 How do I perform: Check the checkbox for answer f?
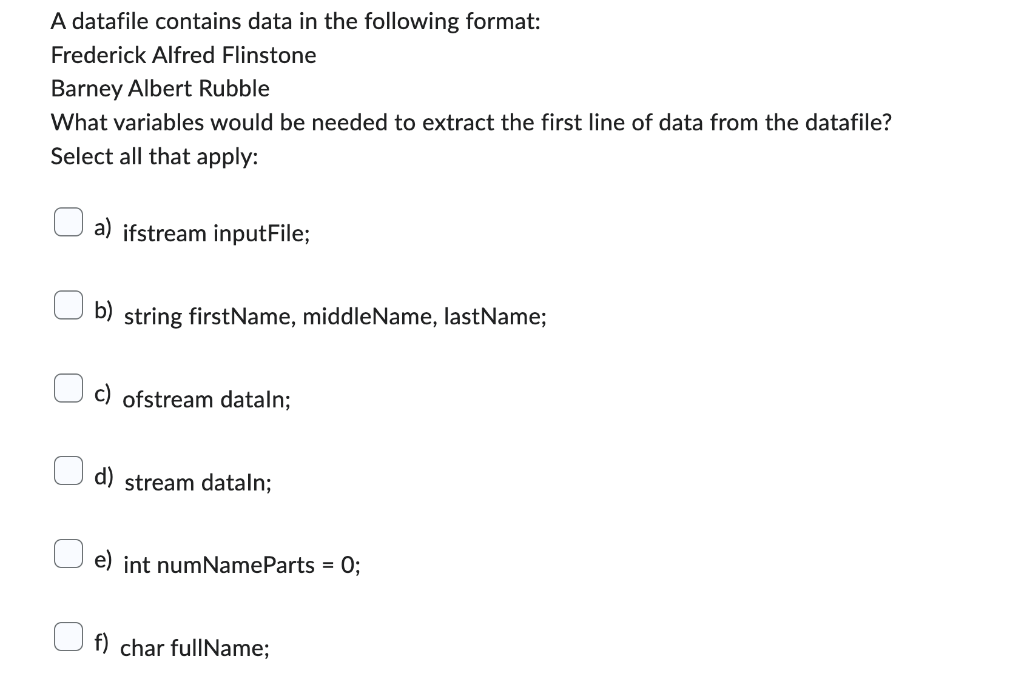68,636
